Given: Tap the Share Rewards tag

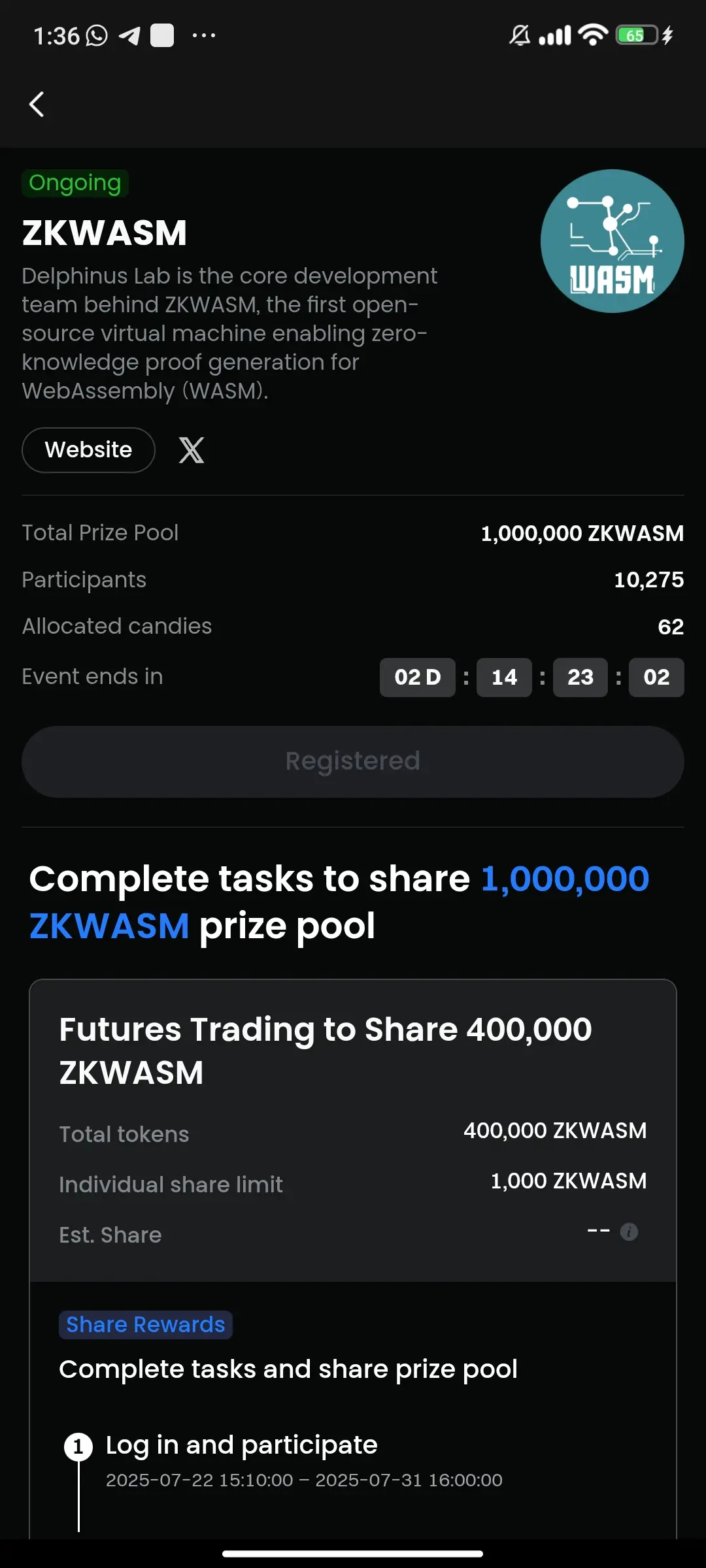Looking at the screenshot, I should tap(146, 1325).
